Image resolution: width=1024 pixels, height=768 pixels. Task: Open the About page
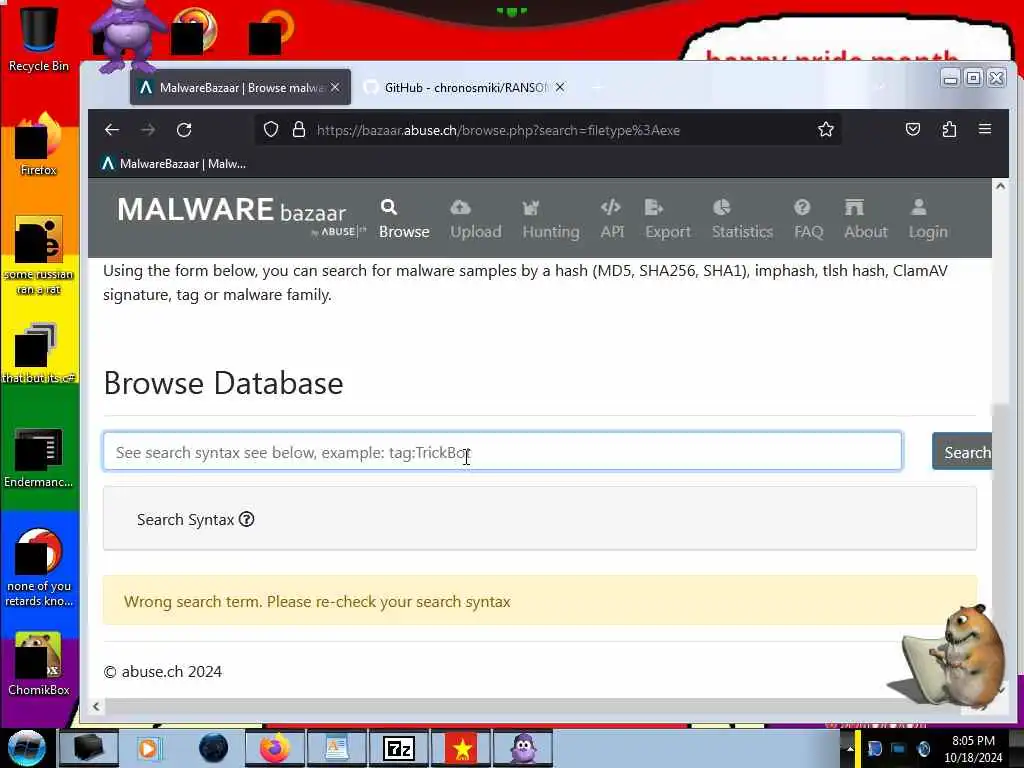click(x=865, y=219)
